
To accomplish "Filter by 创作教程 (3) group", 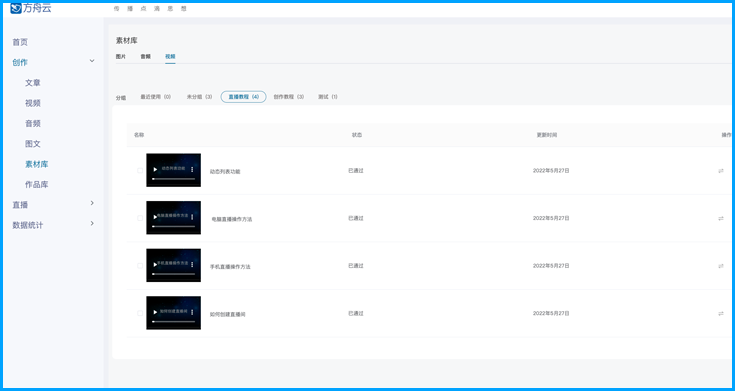I will pos(289,97).
